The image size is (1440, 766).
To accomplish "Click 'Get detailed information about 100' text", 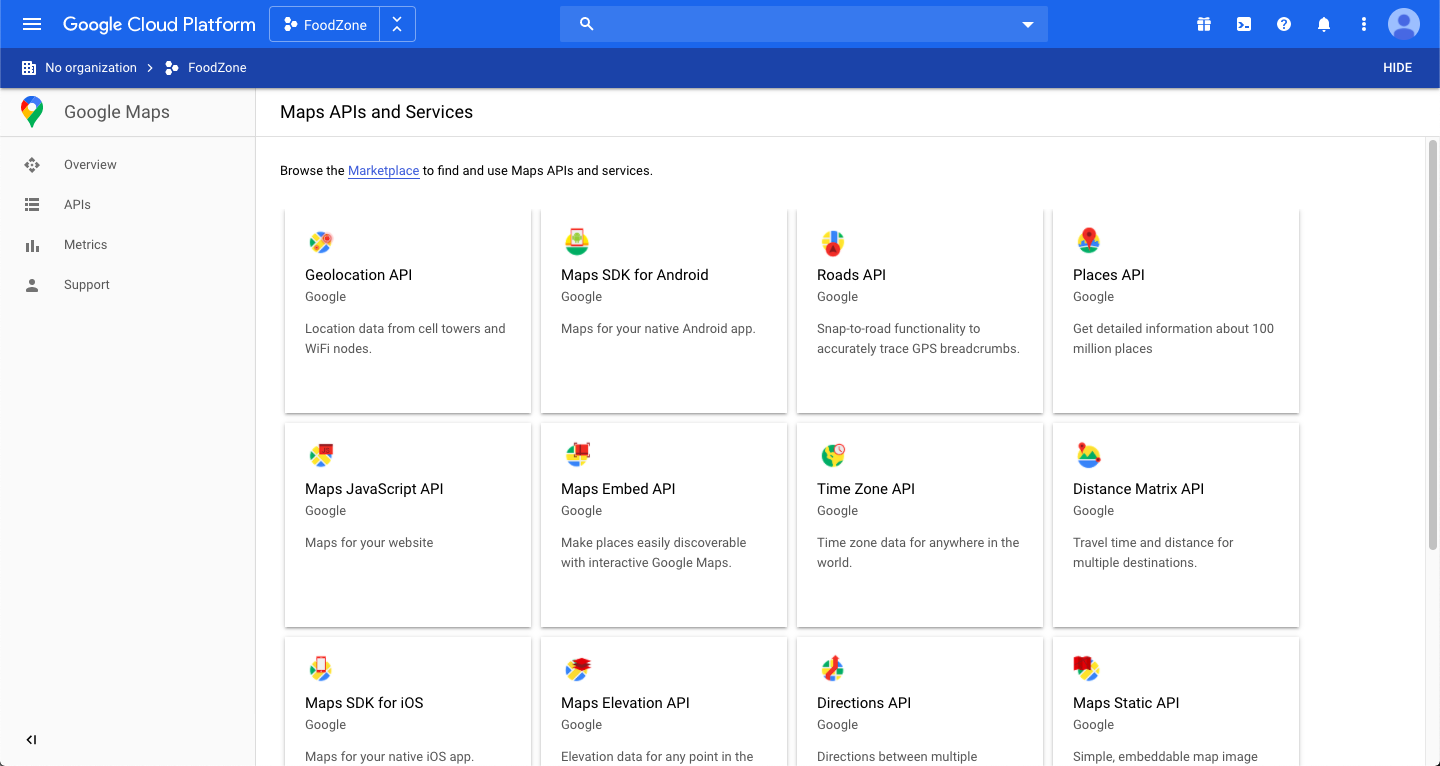I will point(1173,329).
